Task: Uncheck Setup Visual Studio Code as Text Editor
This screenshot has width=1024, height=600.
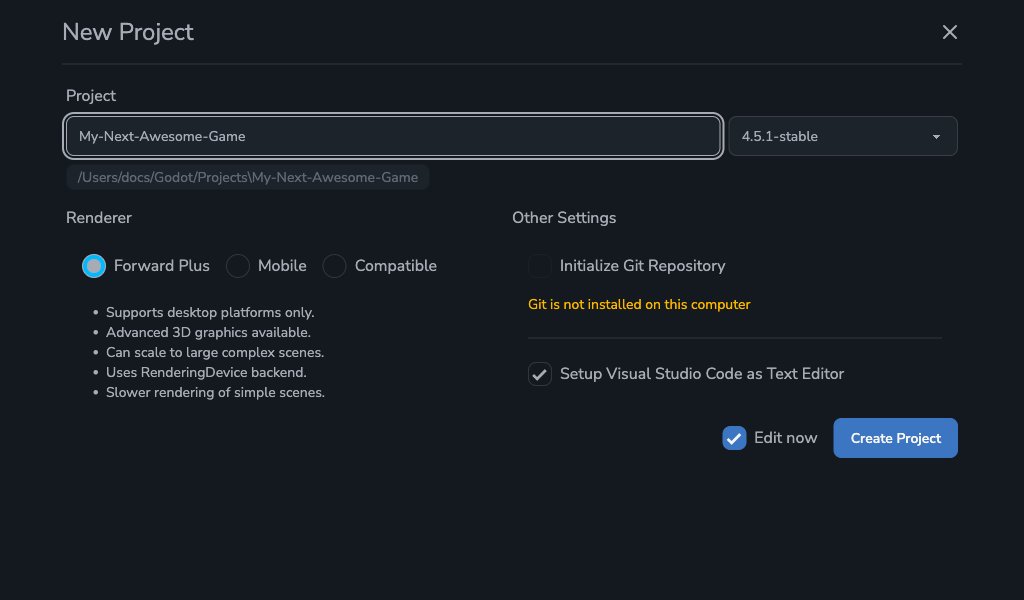Action: click(x=540, y=374)
